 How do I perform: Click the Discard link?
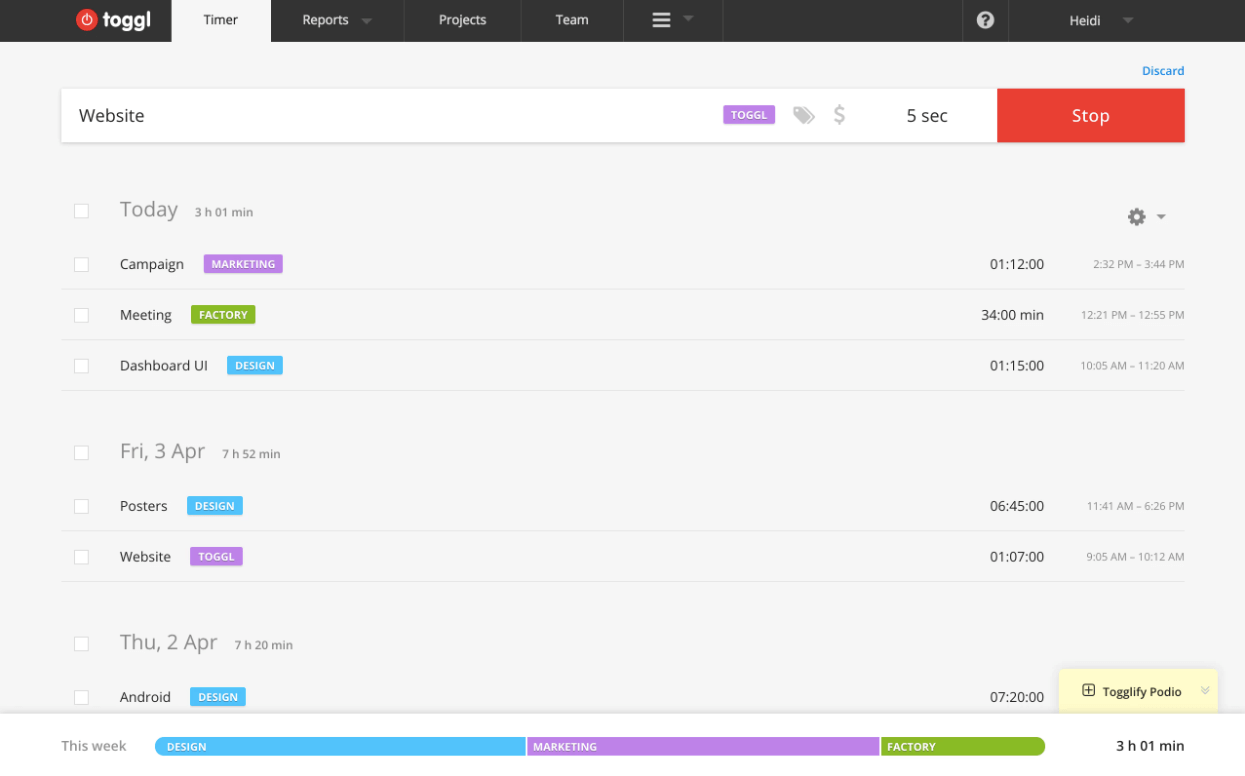click(x=1163, y=71)
